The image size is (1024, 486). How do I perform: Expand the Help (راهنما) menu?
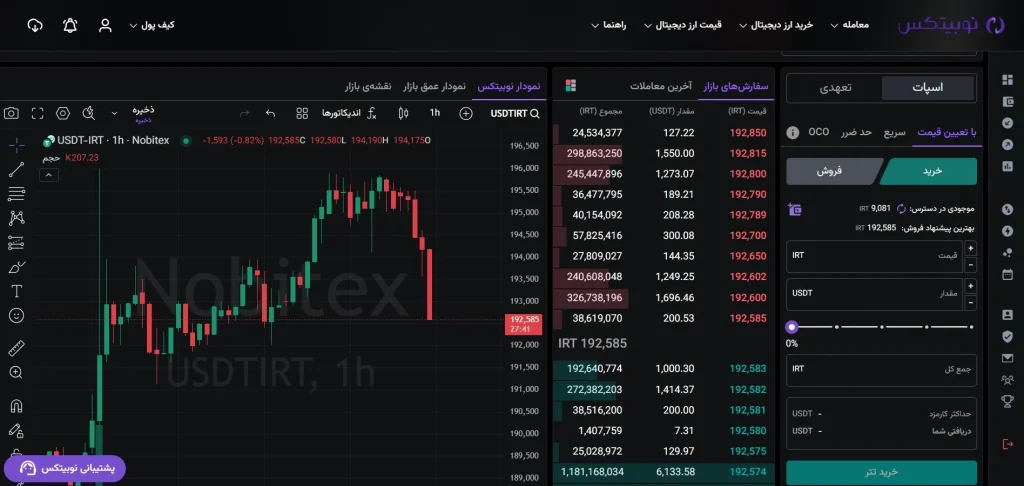coord(609,25)
